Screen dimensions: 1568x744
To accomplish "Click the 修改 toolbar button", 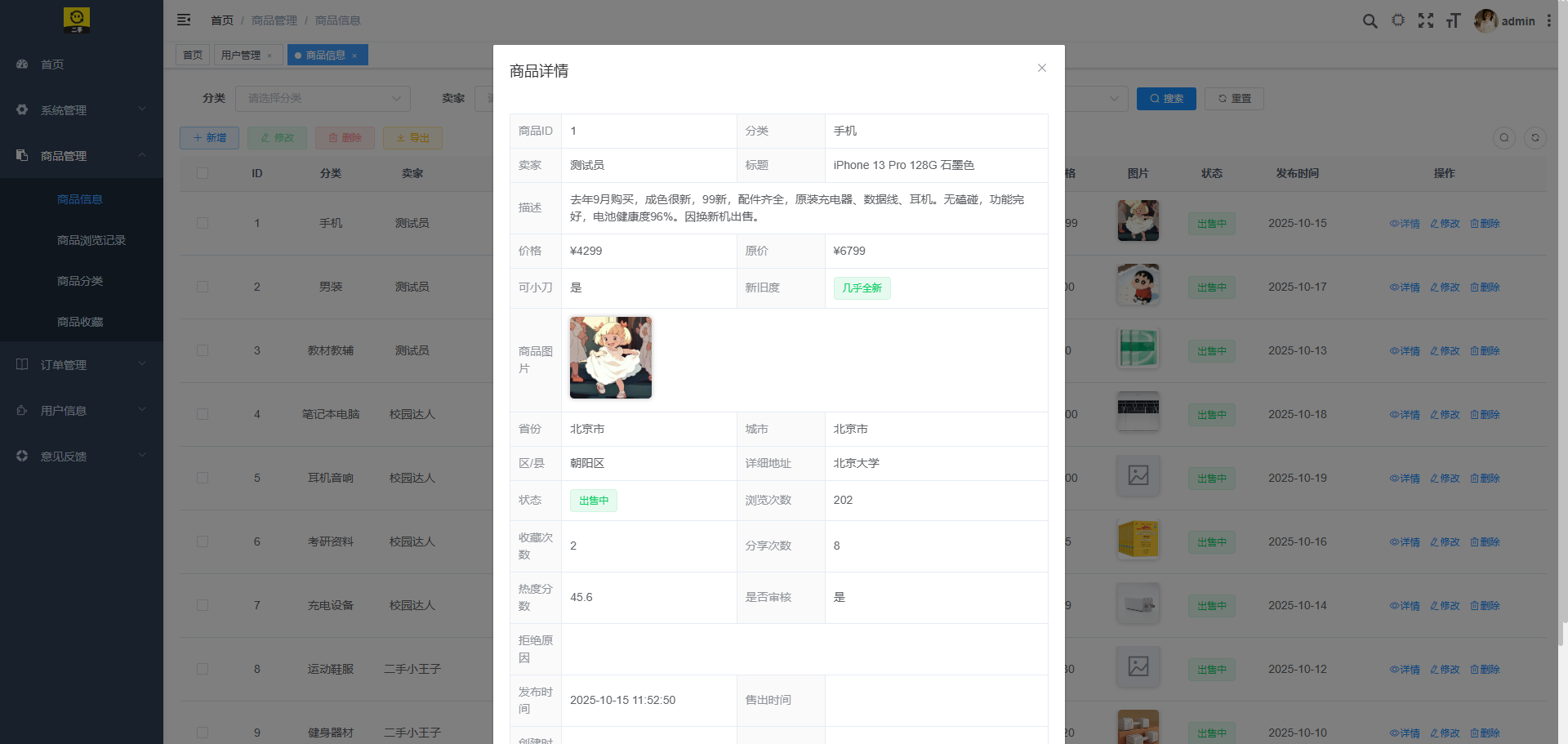I will pos(277,138).
